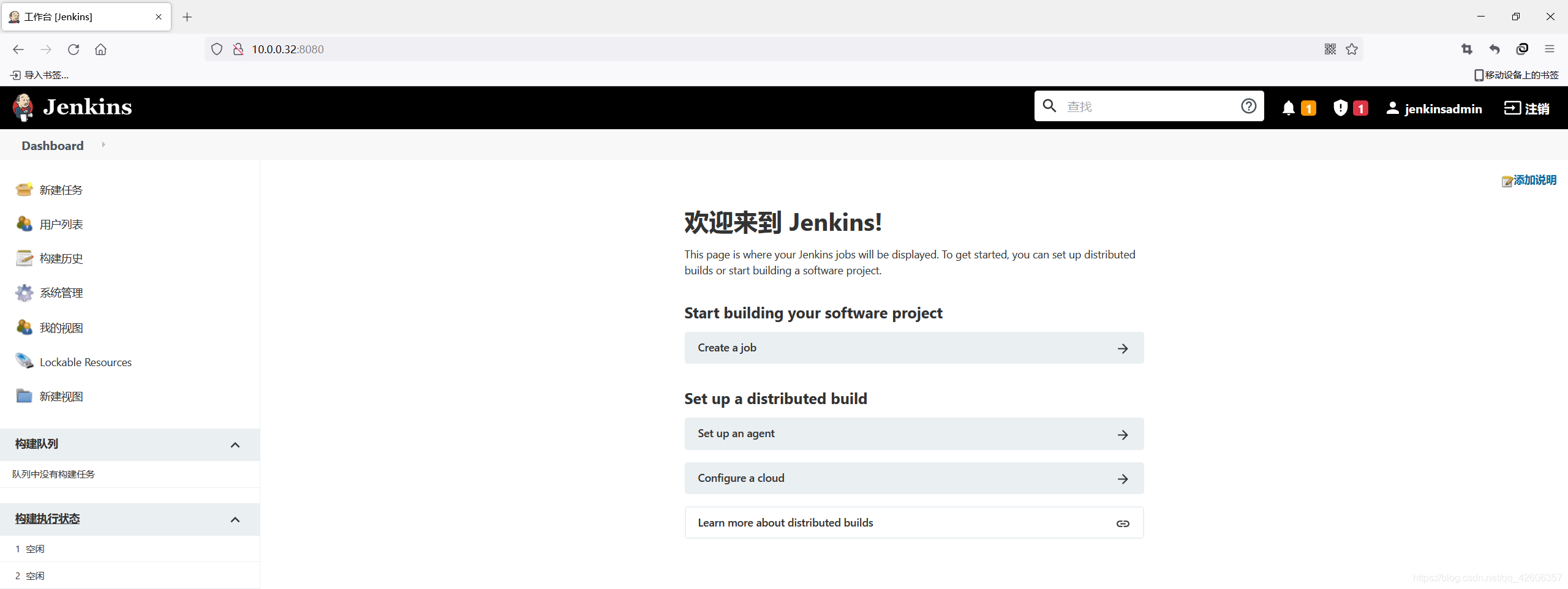Click the new view (新建视图) folder icon

click(24, 396)
